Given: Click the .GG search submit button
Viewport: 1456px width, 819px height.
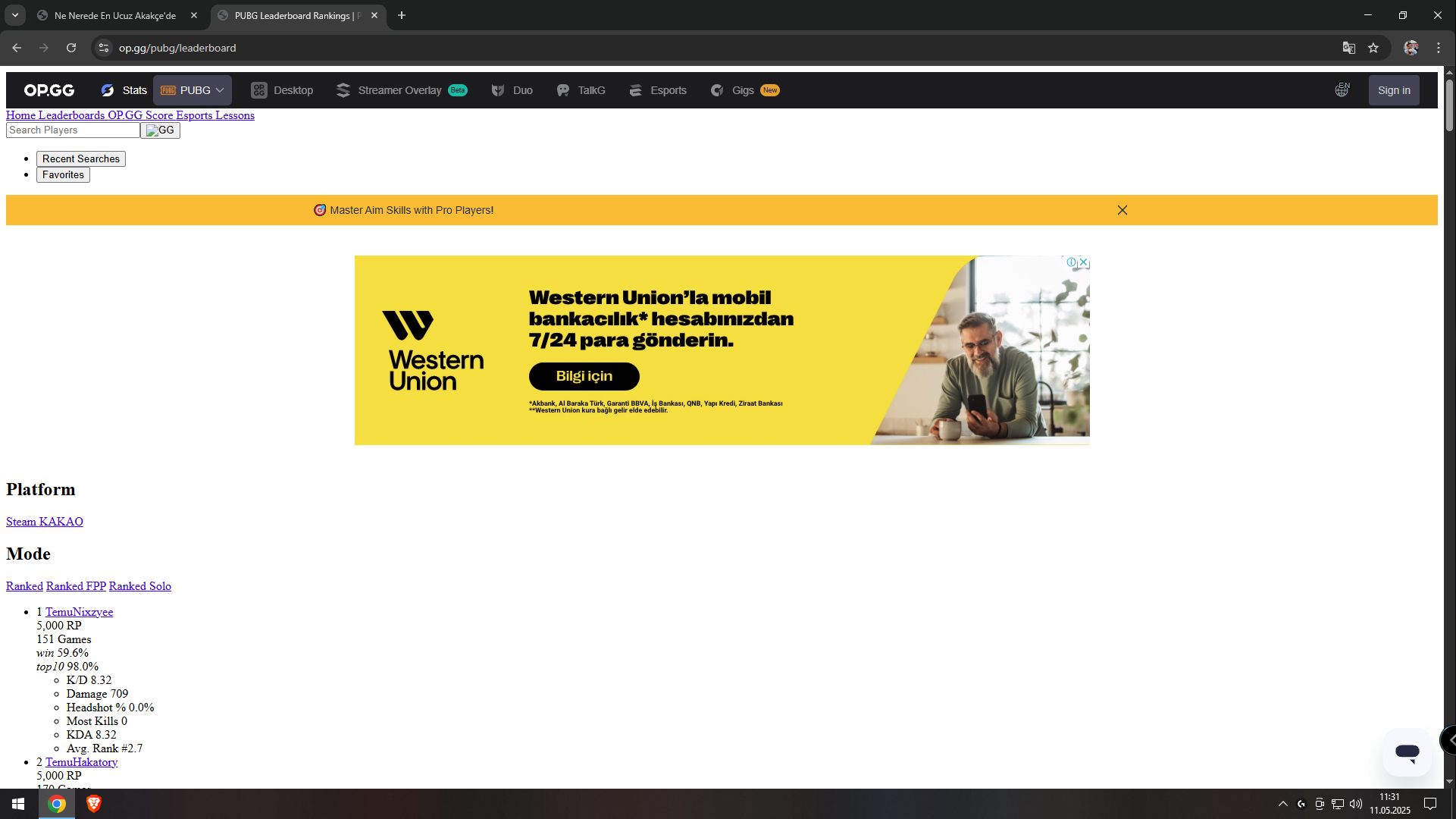Looking at the screenshot, I should [x=160, y=130].
